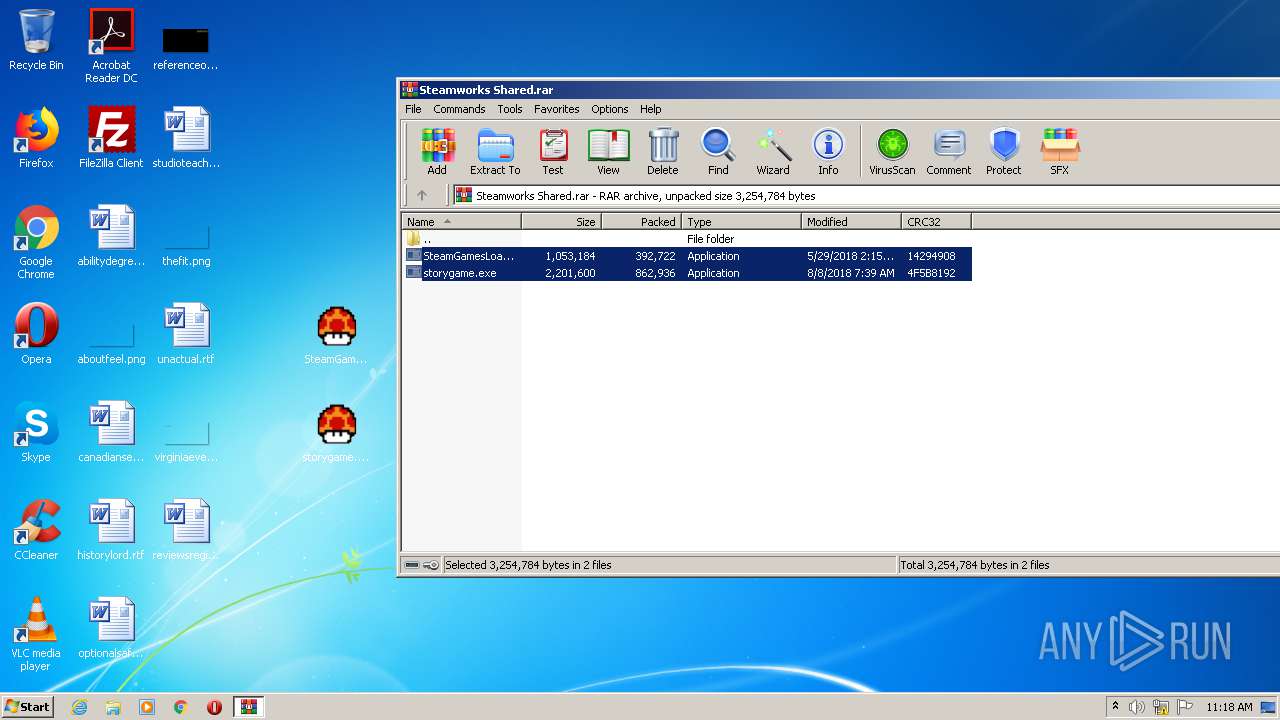Sort by Size column header

(x=562, y=222)
